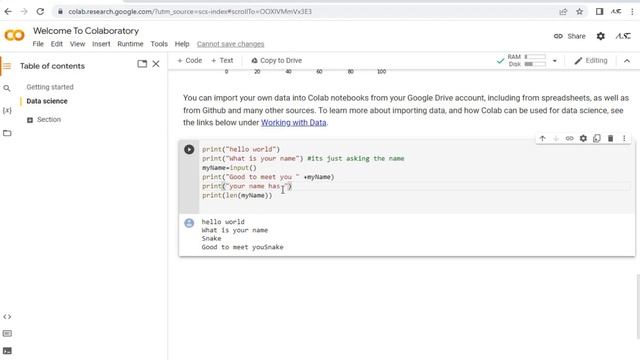
Task: Reload the browser page
Action: (x=40, y=11)
